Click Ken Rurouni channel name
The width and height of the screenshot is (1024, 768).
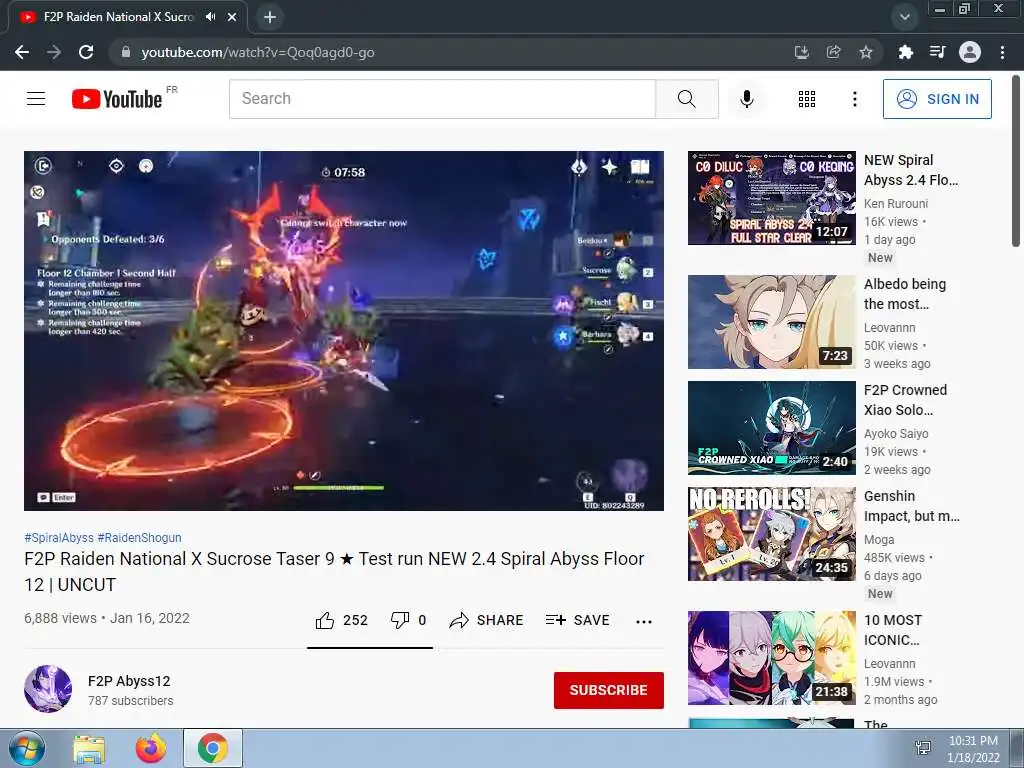896,204
